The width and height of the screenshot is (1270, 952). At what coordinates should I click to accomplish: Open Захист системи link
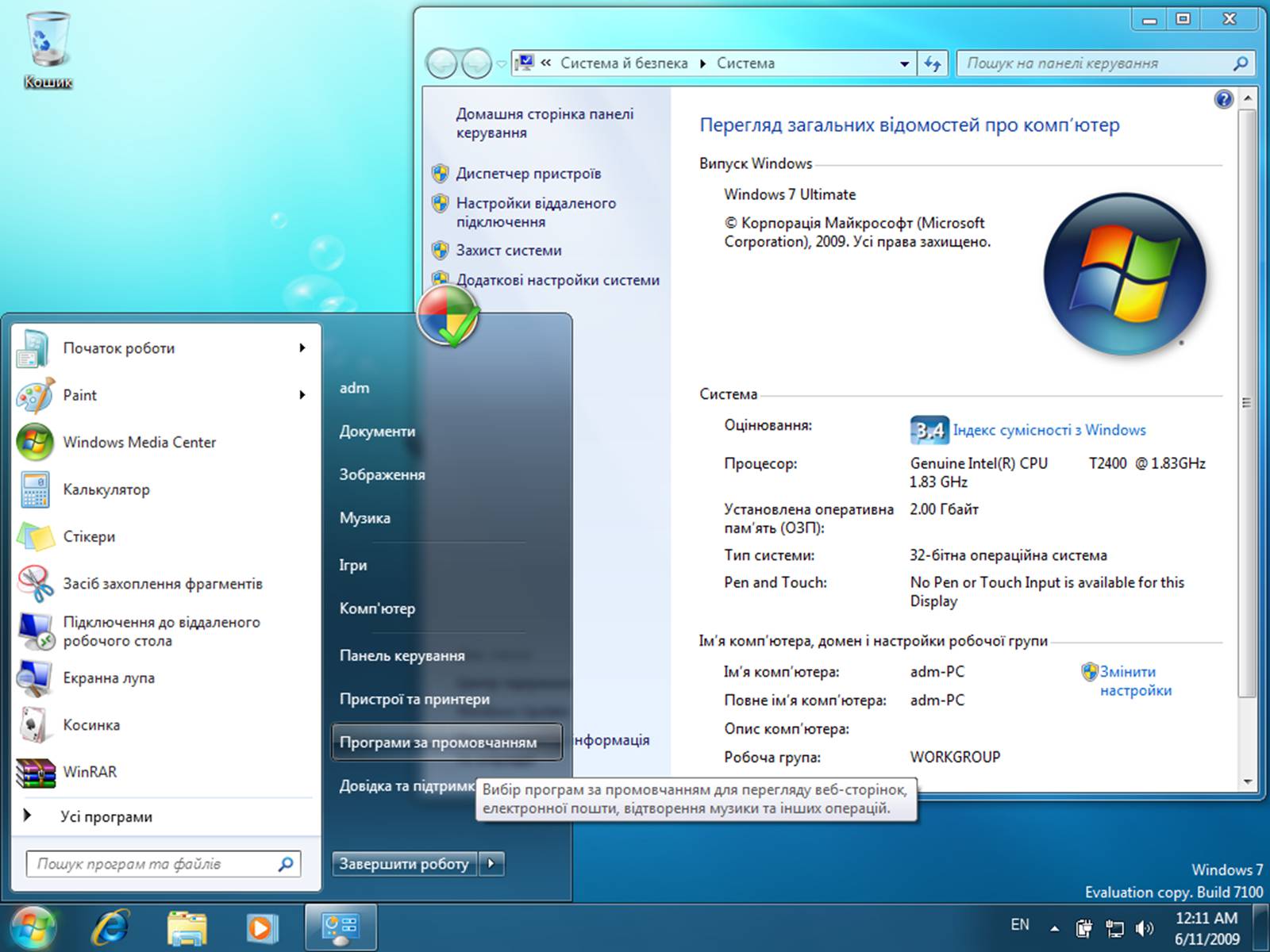pos(509,251)
